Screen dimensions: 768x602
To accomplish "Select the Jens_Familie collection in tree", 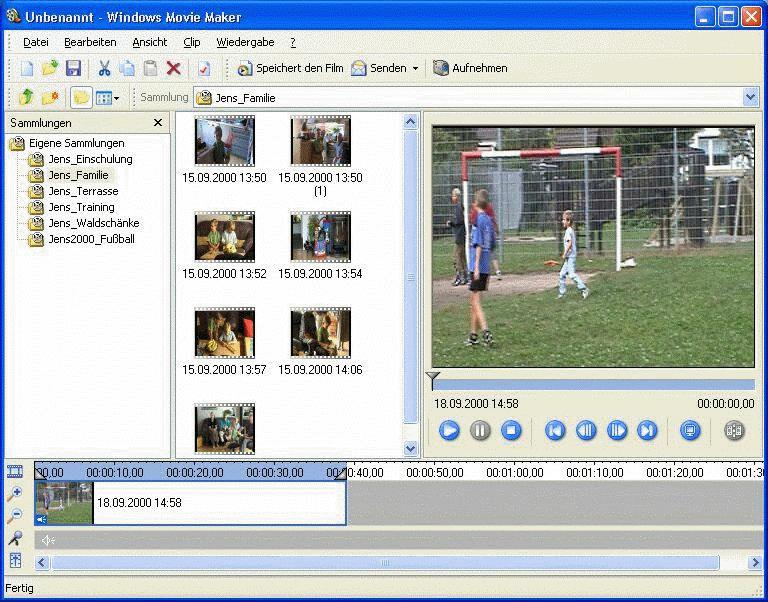I will coord(69,175).
